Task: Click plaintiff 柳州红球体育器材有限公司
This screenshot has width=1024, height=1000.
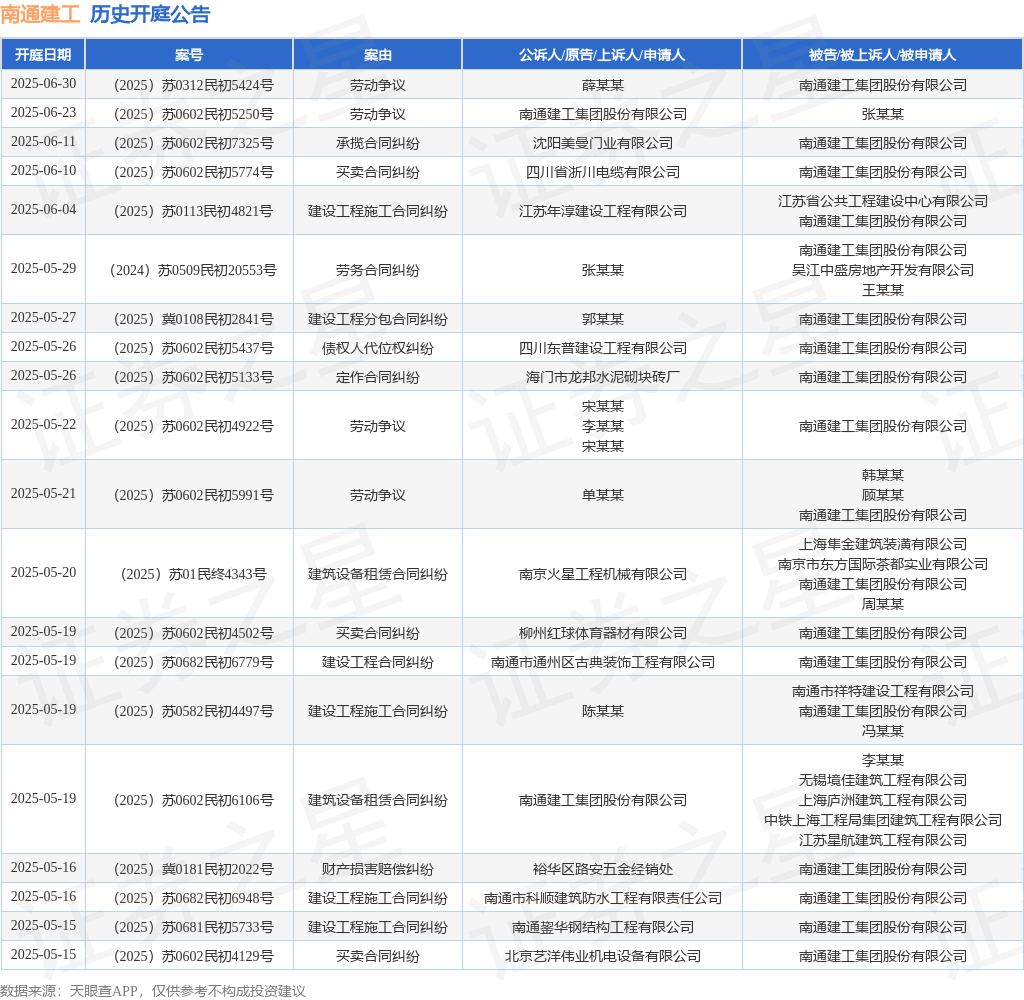Action: pyautogui.click(x=602, y=634)
